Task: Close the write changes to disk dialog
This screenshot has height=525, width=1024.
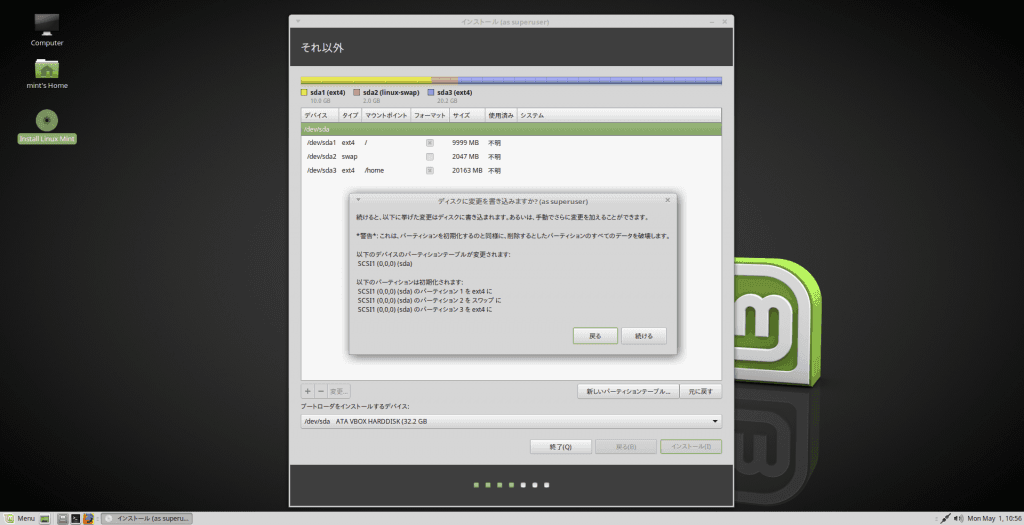Action: [667, 200]
